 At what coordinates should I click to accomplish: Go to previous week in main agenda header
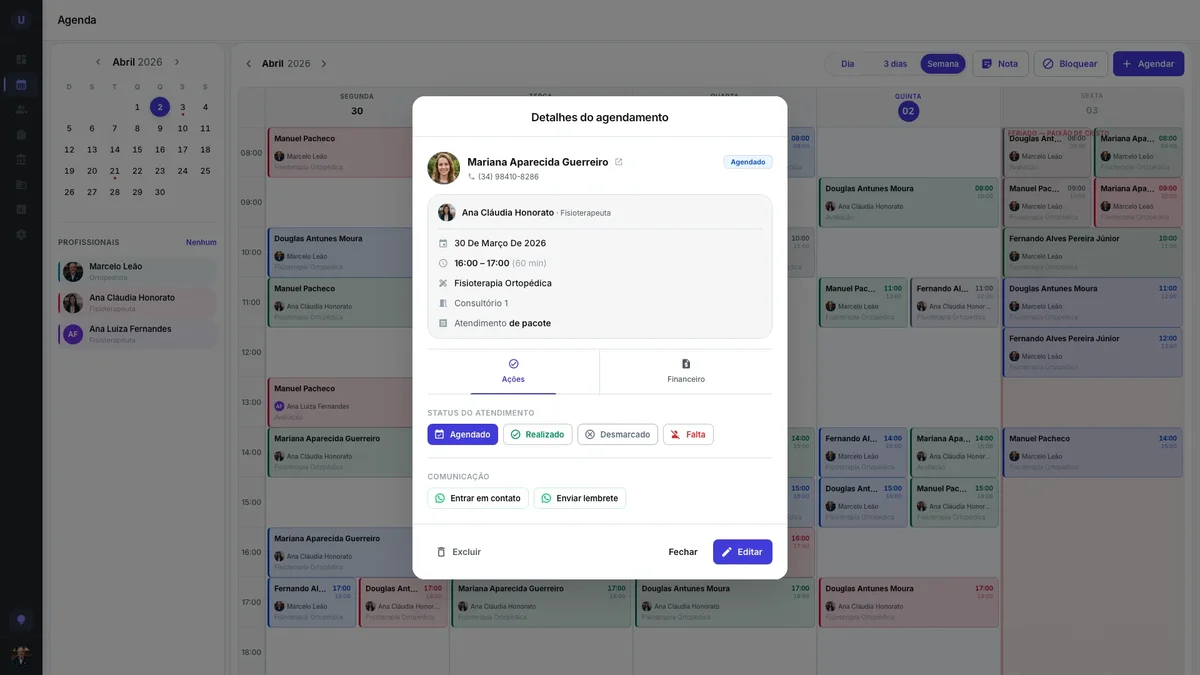pyautogui.click(x=249, y=64)
